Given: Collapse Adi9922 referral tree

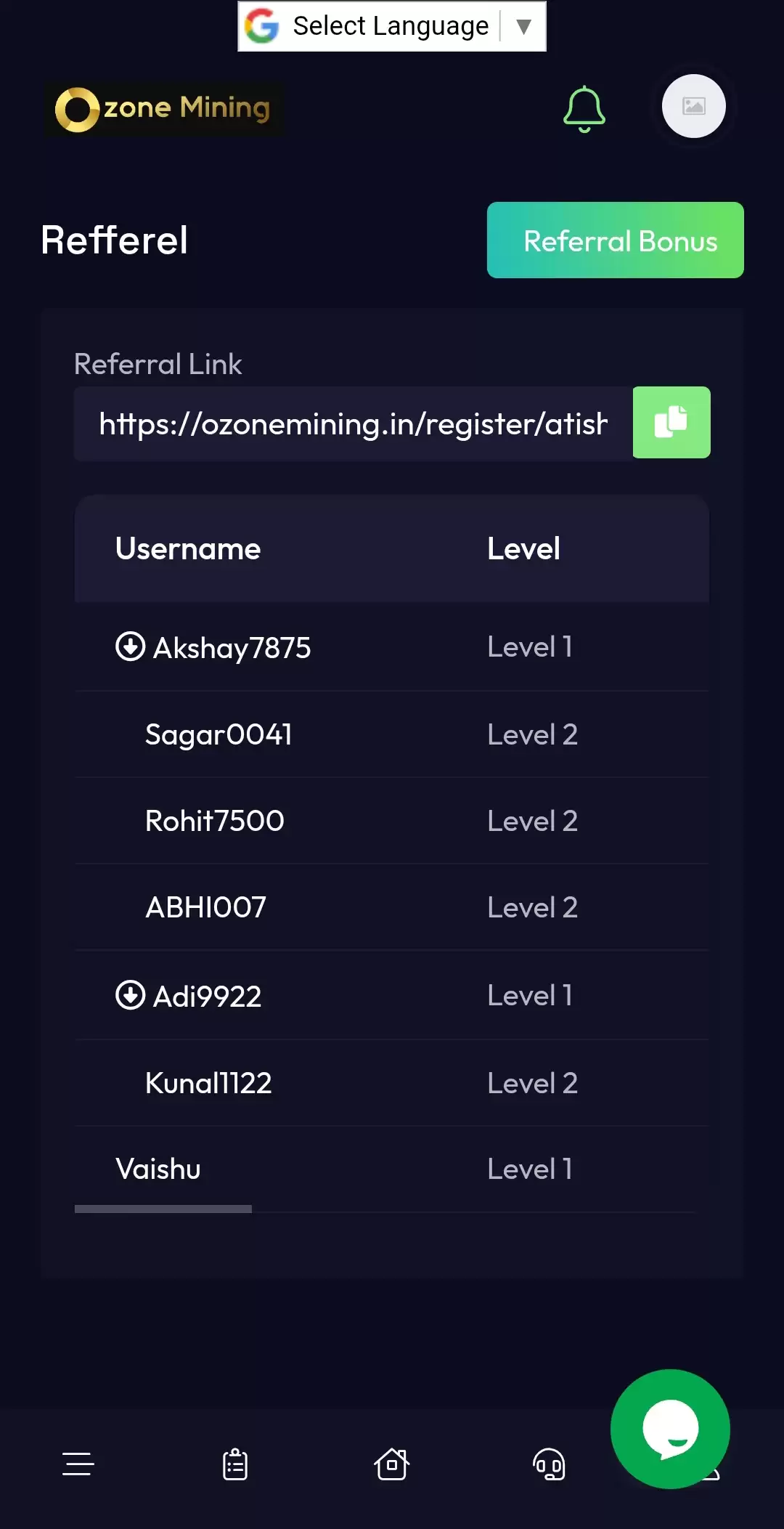Looking at the screenshot, I should click(x=130, y=995).
